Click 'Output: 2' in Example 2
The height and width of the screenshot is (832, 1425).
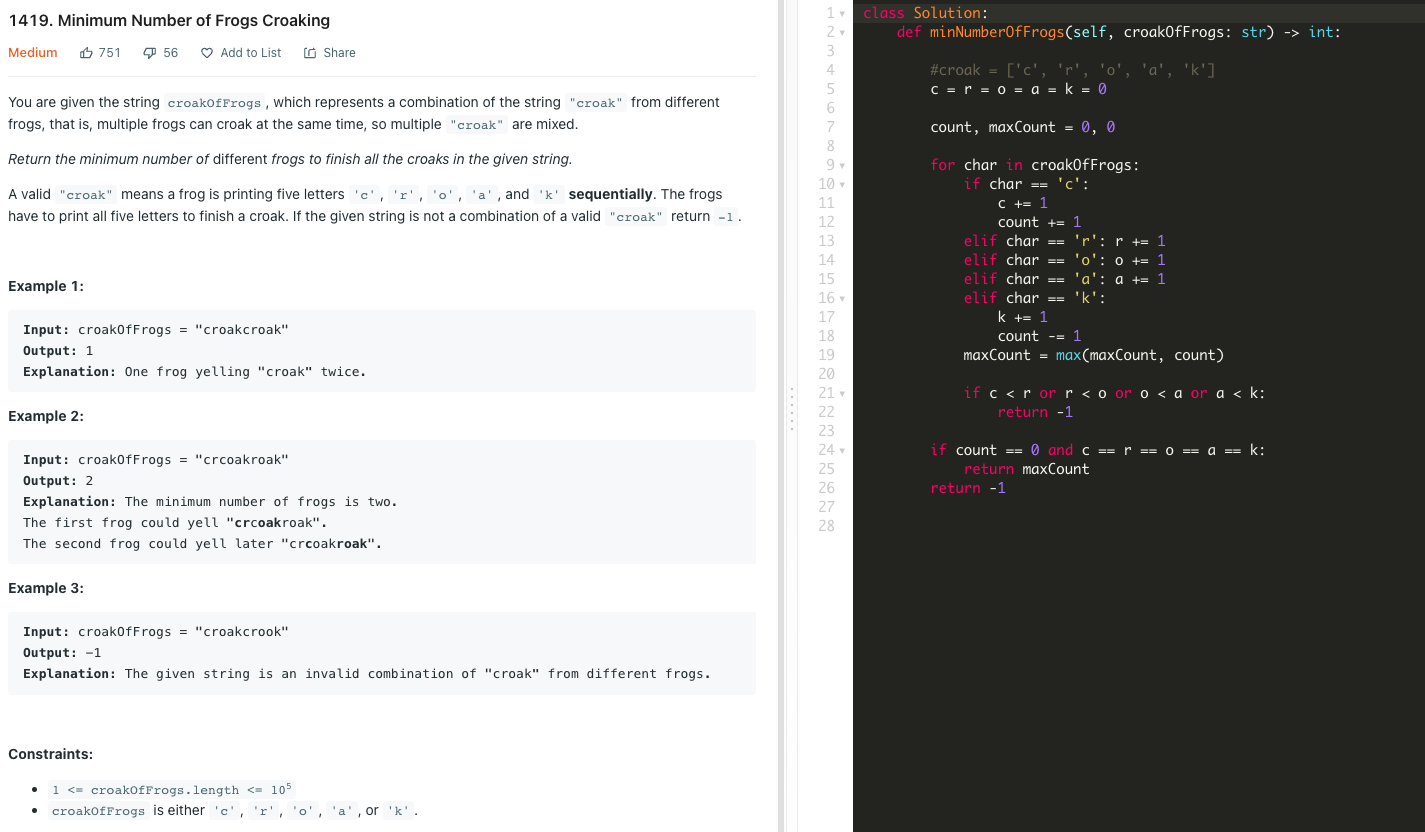(x=58, y=481)
